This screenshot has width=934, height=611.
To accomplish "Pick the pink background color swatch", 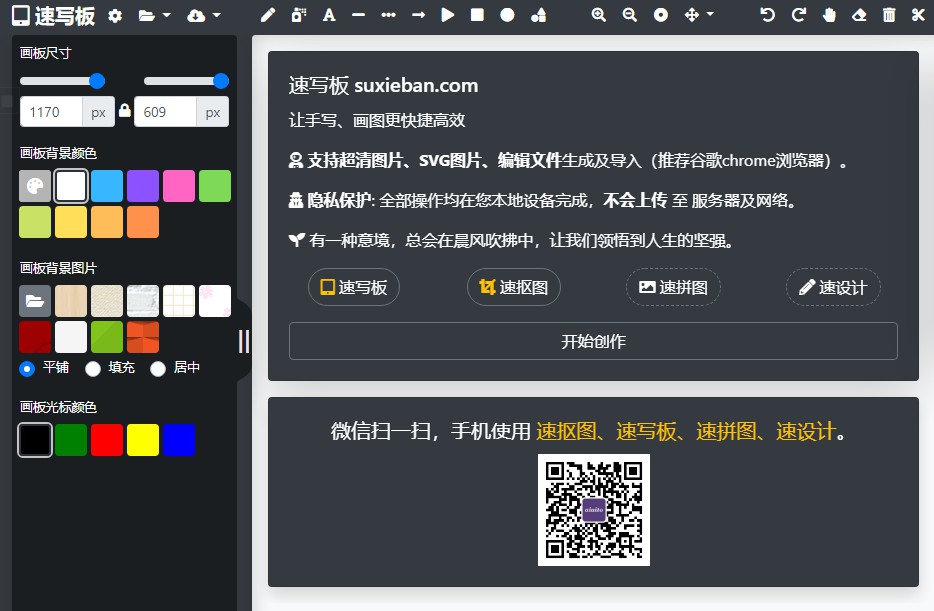I will tap(179, 186).
